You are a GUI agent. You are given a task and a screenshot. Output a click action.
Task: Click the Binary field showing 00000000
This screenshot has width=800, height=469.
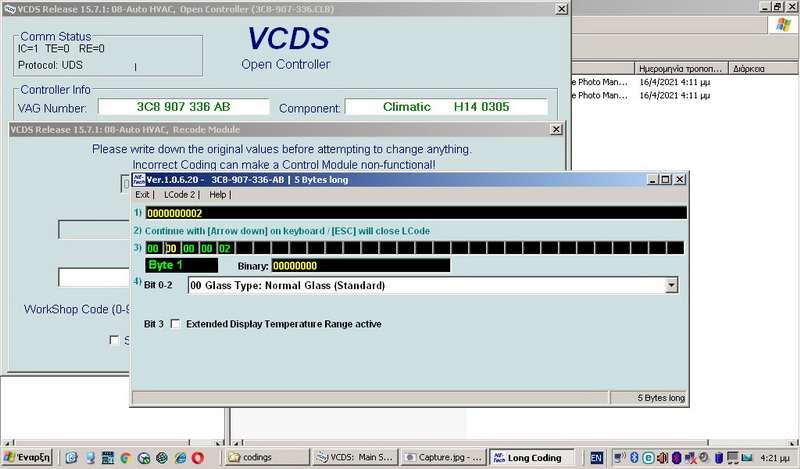[x=361, y=265]
